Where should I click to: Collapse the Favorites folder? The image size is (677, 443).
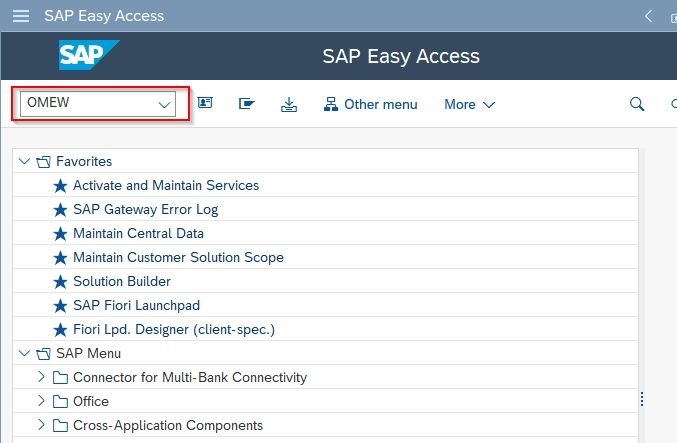(x=24, y=161)
